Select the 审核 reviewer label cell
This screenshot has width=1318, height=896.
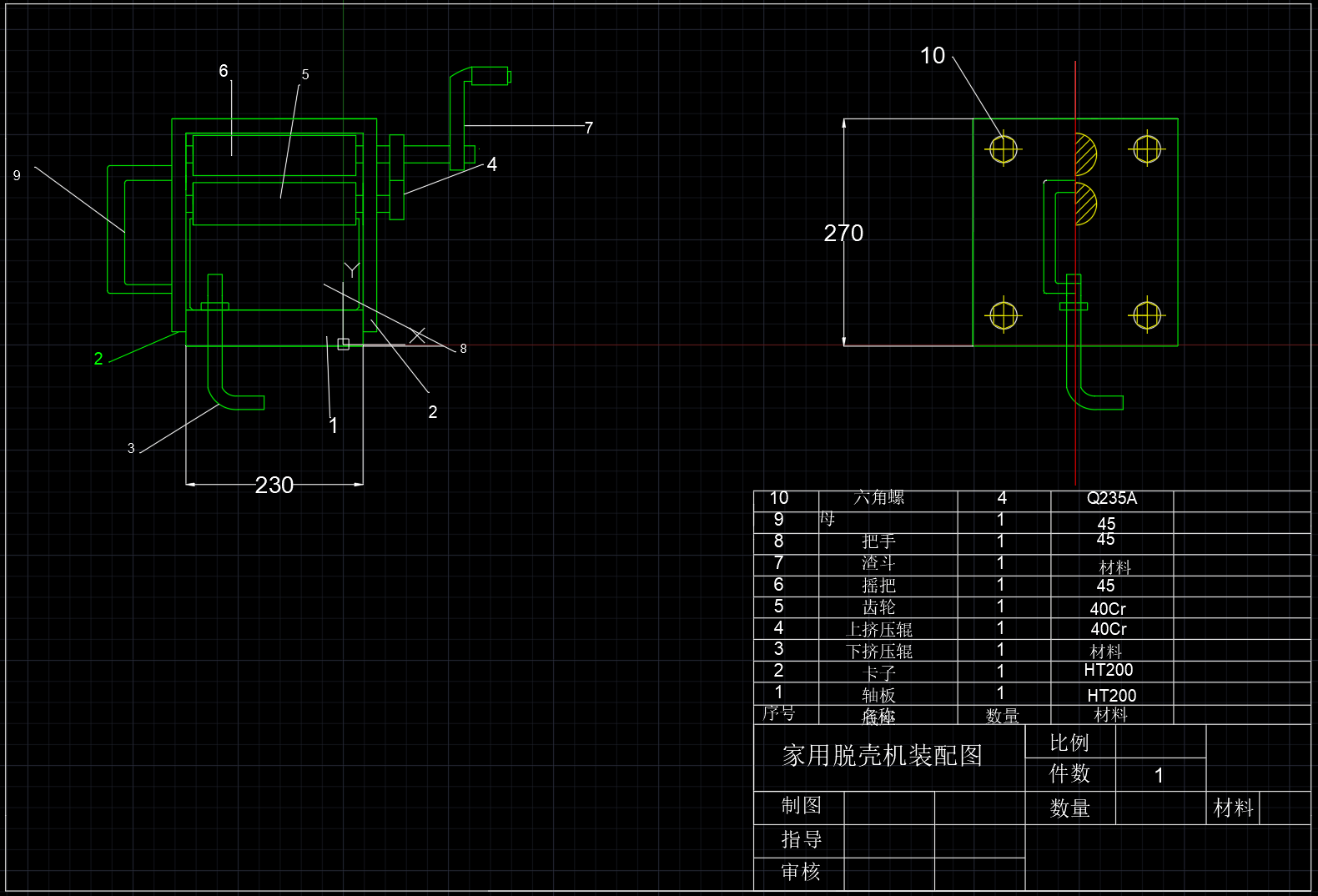[801, 873]
